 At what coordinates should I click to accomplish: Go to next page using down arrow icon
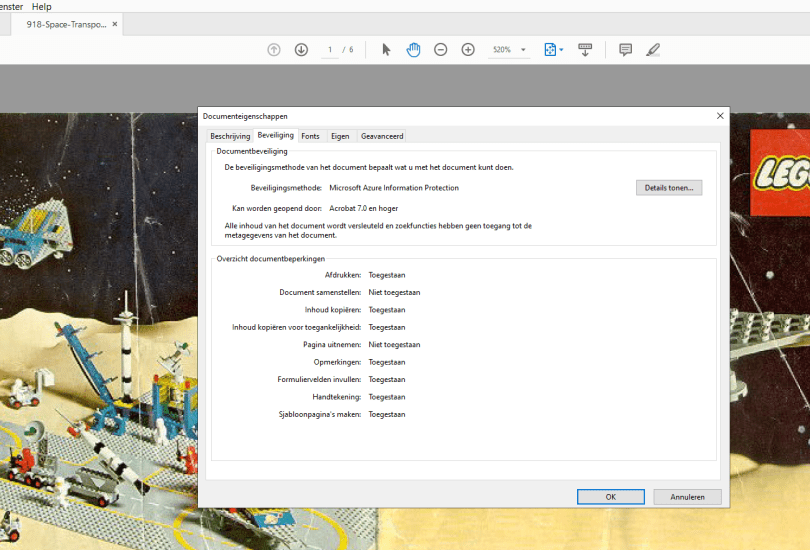click(x=301, y=50)
